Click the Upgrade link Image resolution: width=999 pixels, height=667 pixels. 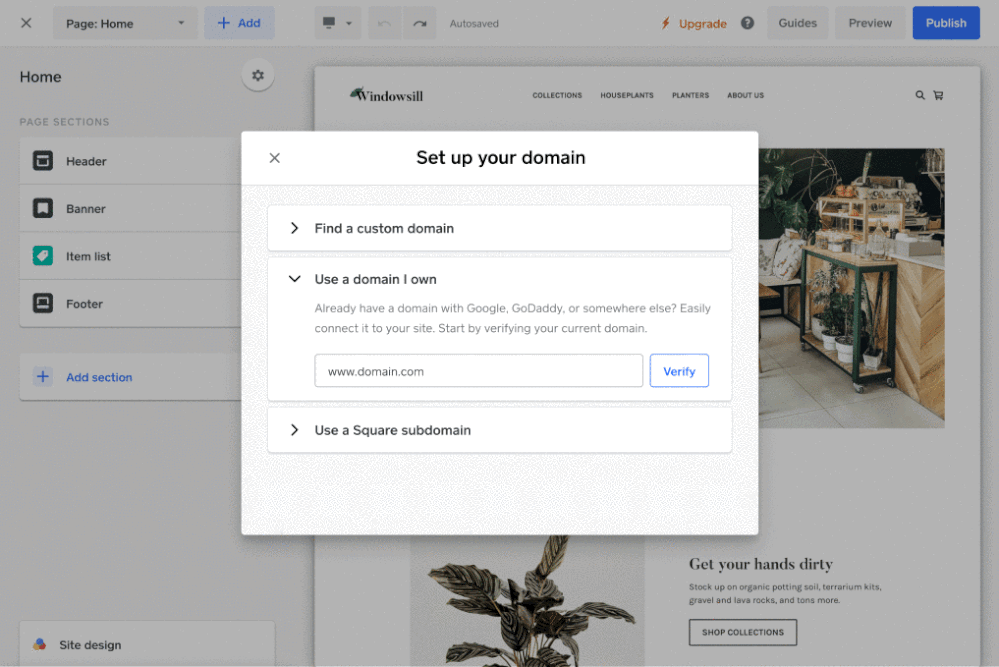coord(694,23)
